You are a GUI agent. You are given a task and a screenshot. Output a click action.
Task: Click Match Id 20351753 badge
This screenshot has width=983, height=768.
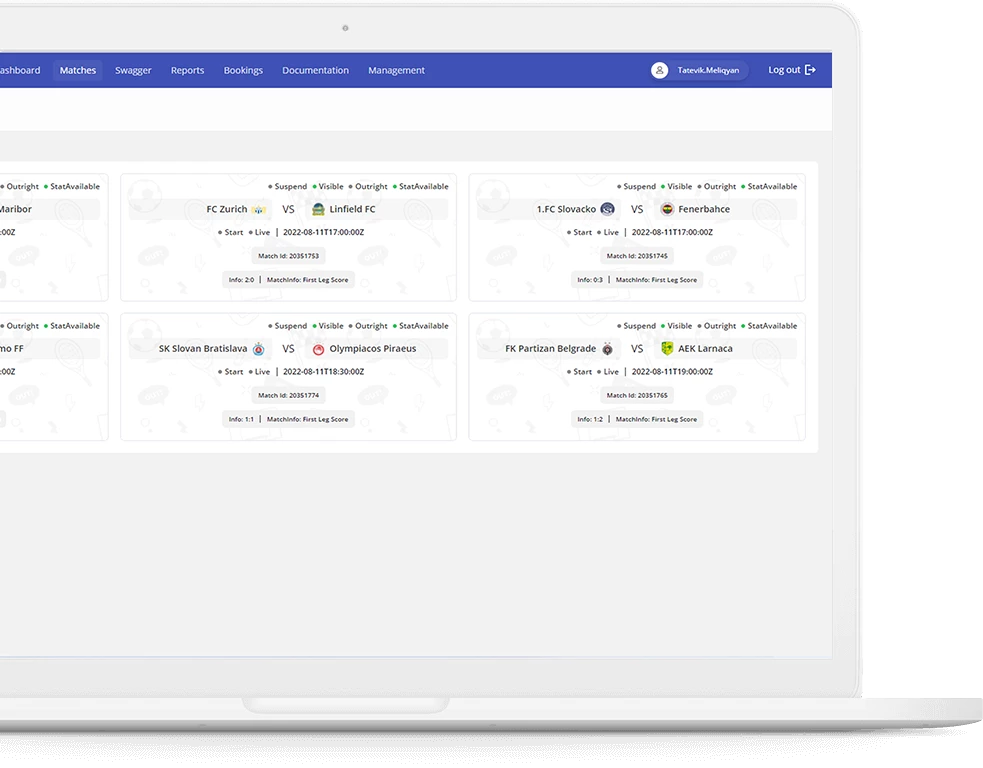(x=289, y=255)
